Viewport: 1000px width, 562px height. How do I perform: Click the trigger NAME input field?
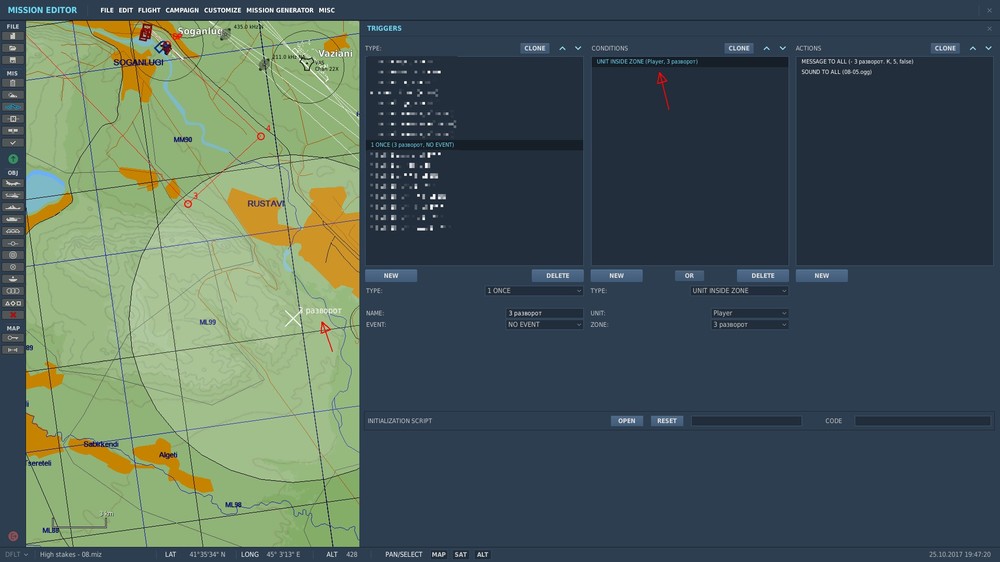pyautogui.click(x=544, y=313)
